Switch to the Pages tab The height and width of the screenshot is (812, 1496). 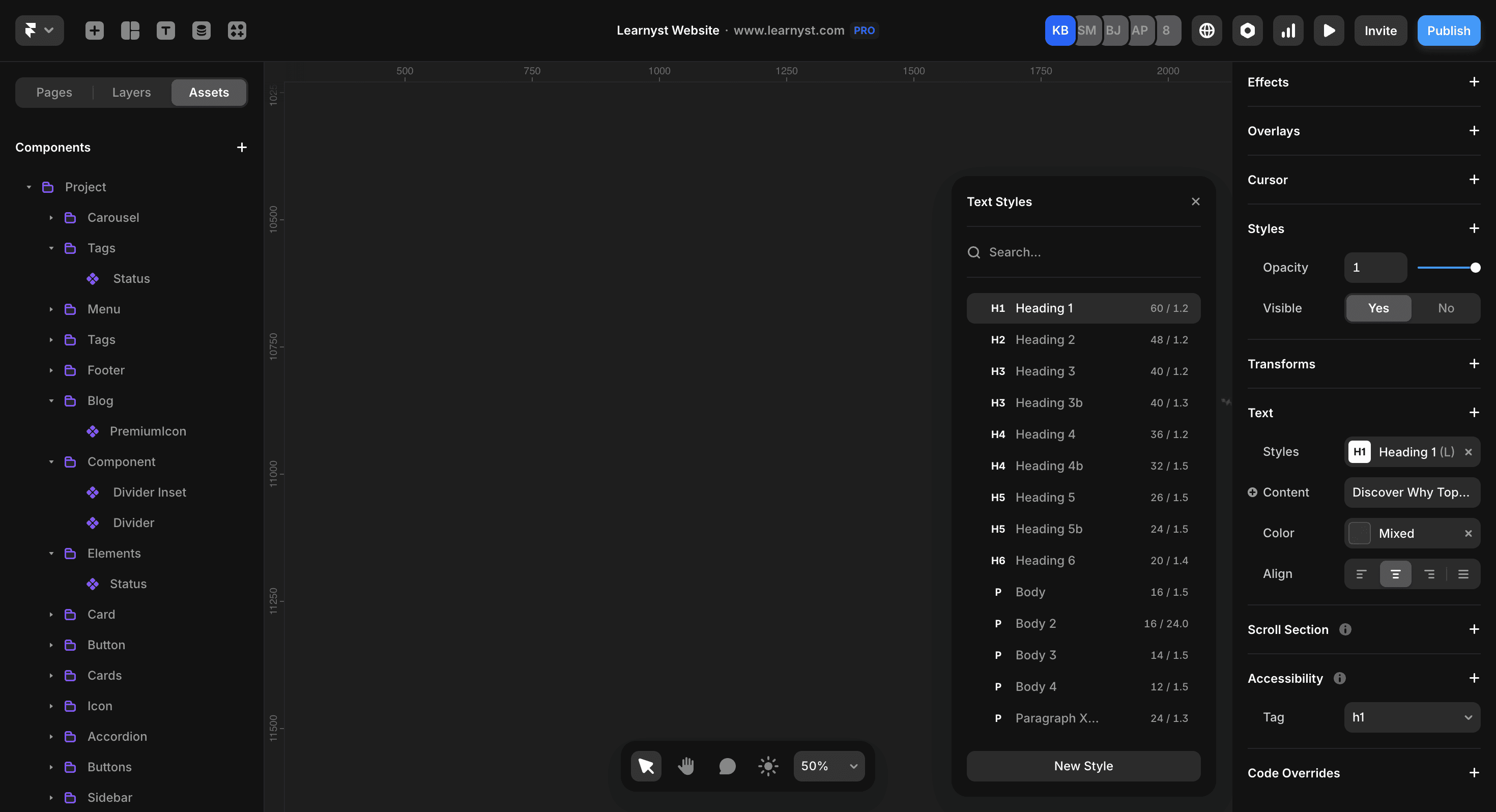click(x=54, y=93)
